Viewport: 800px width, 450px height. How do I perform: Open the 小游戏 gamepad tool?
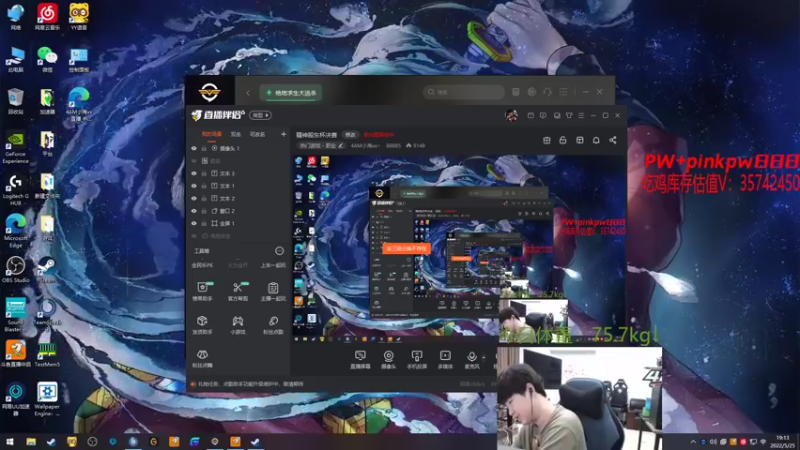click(x=238, y=324)
